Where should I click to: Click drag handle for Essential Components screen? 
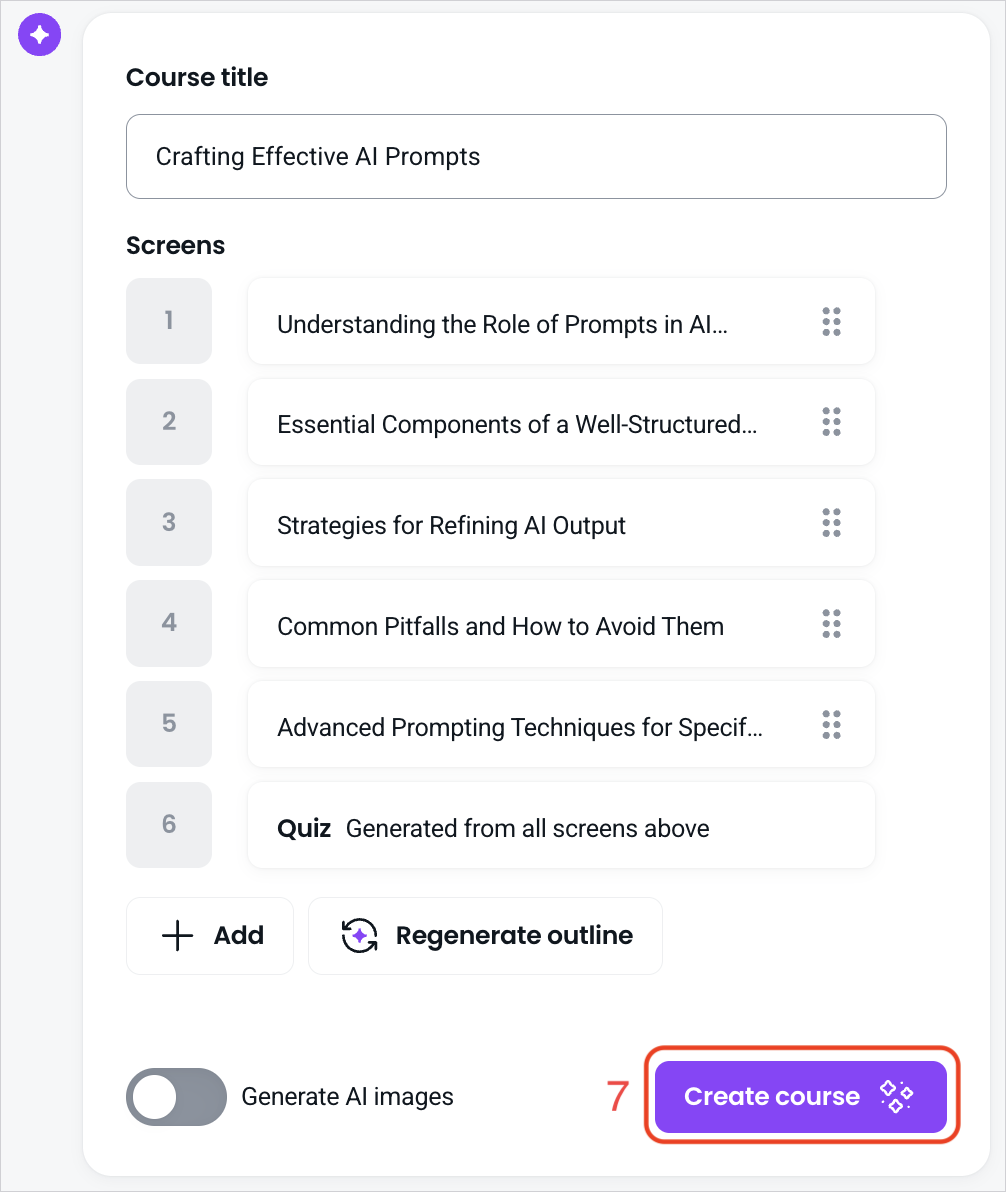(x=832, y=422)
